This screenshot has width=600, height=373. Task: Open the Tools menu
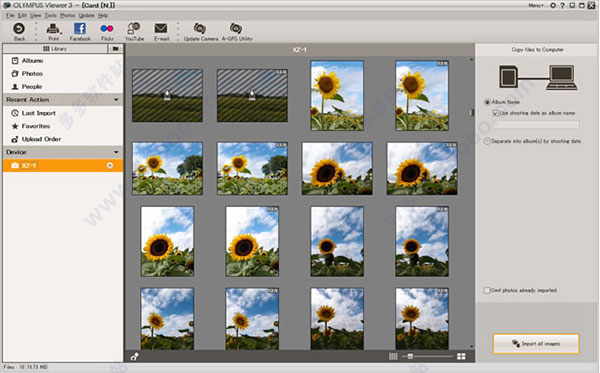50,15
